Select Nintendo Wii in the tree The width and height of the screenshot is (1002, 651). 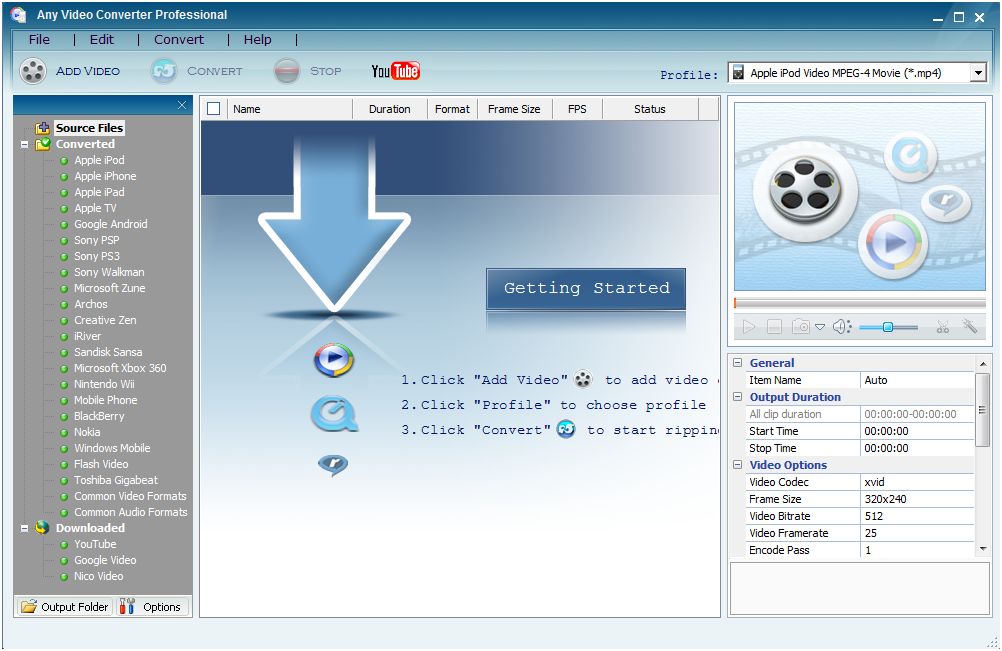[104, 384]
